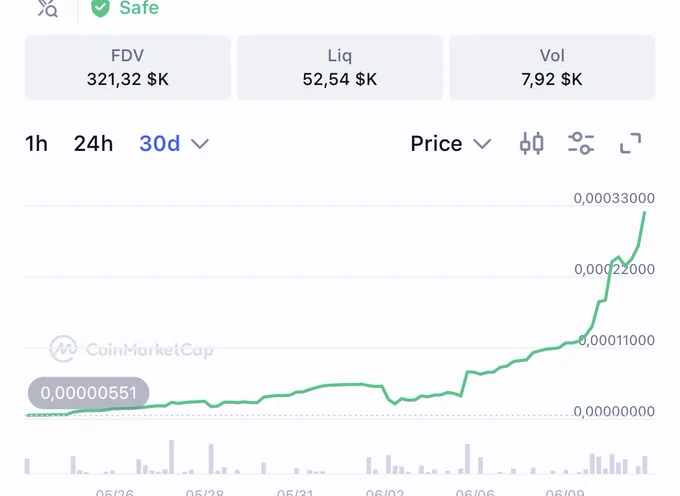Open the token scan magnifier icon
The image size is (680, 496).
(x=47, y=8)
